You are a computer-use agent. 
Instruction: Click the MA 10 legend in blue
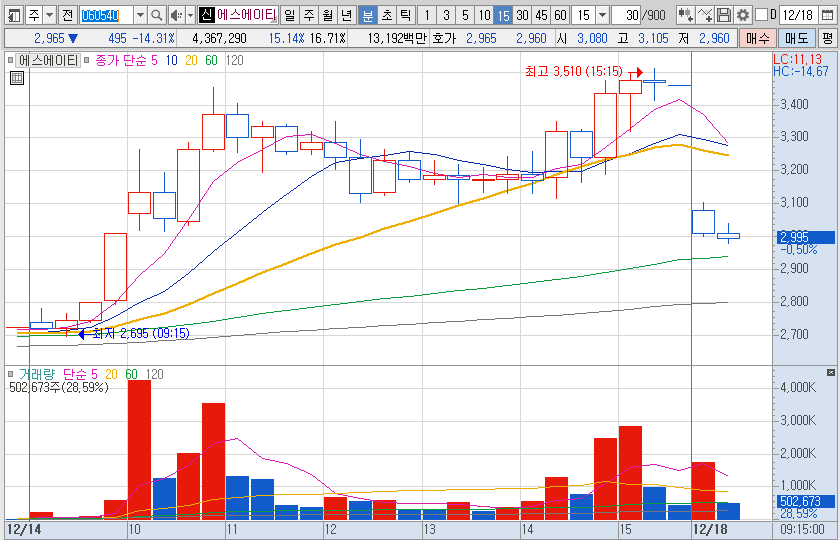[172, 61]
